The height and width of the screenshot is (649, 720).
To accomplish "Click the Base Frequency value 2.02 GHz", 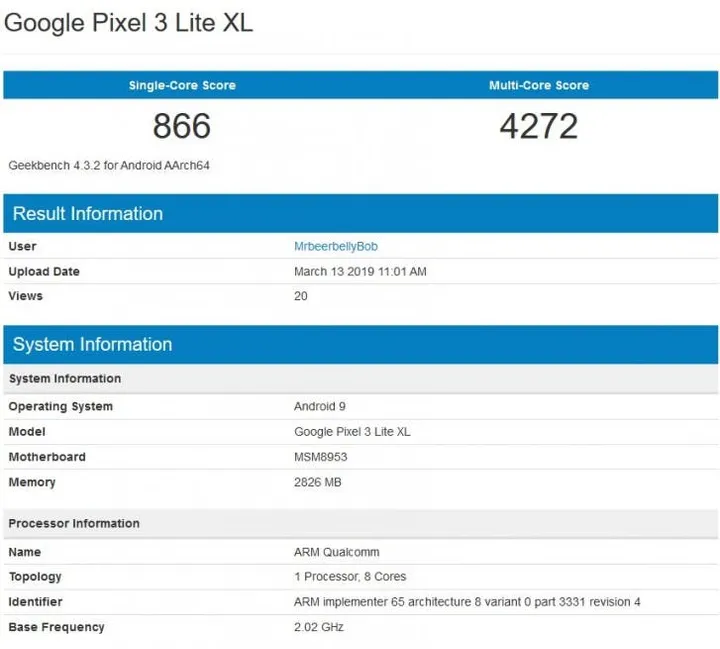I will (319, 627).
